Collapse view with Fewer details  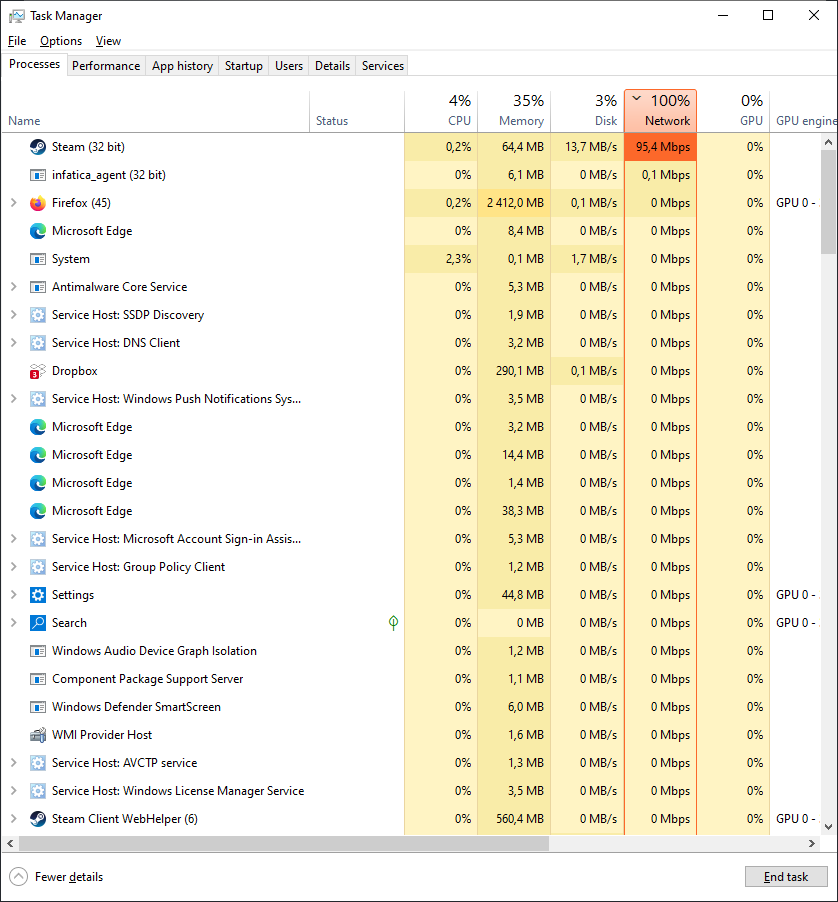tap(58, 877)
